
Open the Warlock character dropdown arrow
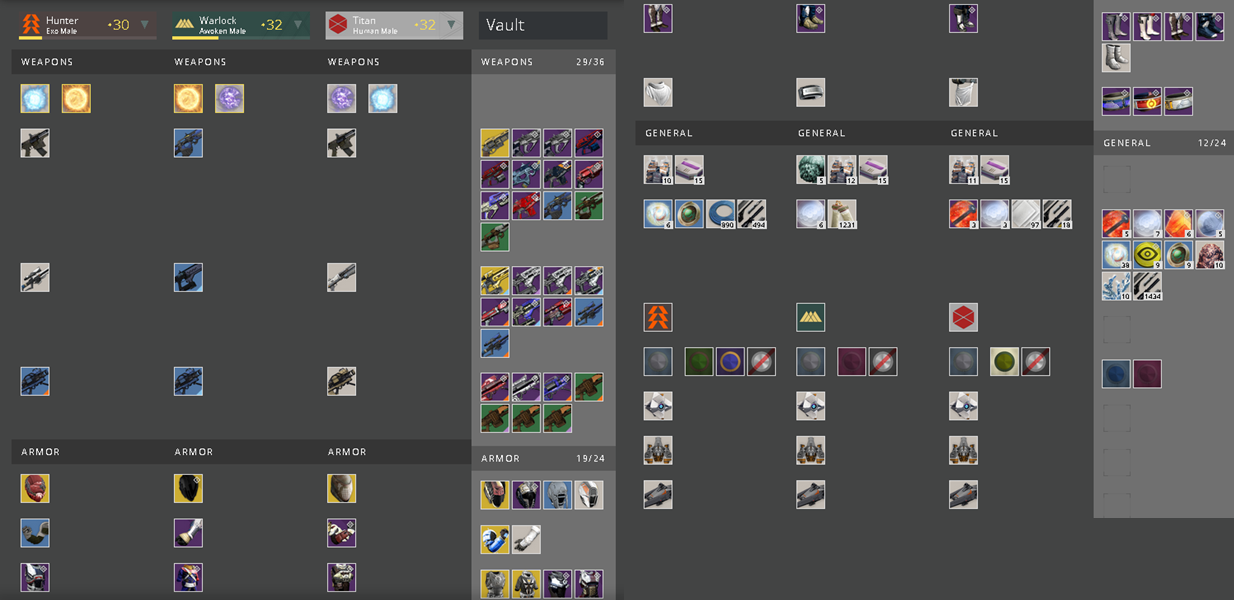coord(298,25)
